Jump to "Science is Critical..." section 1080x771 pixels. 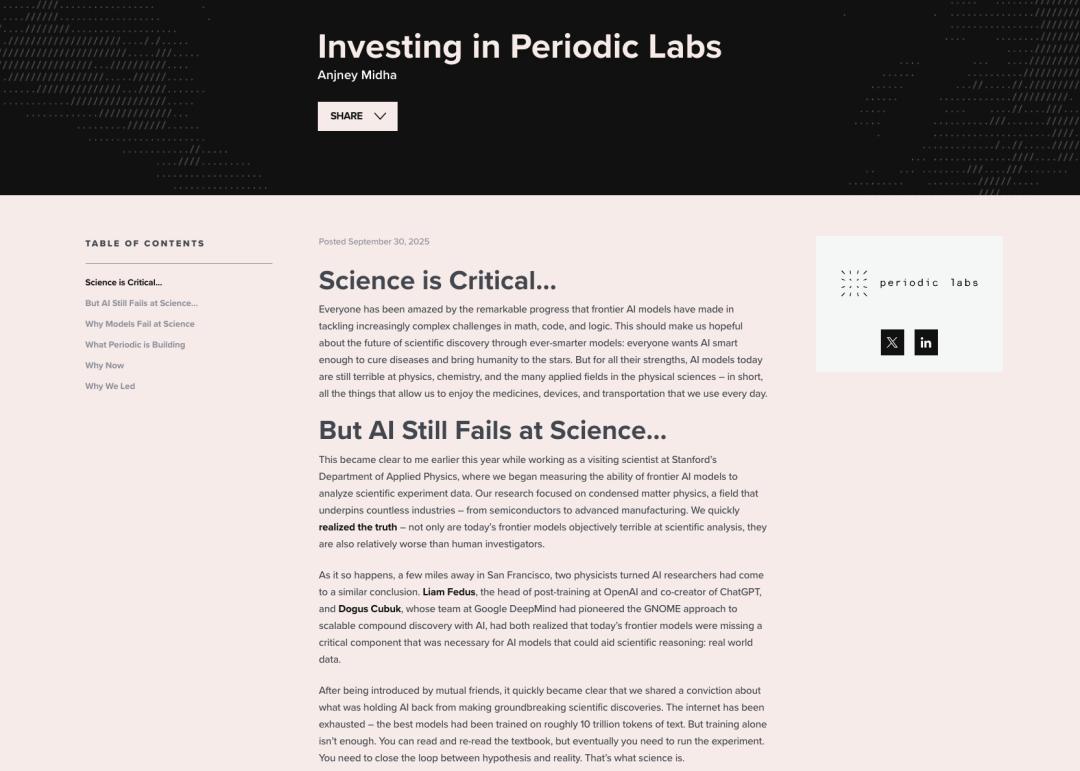tap(123, 283)
